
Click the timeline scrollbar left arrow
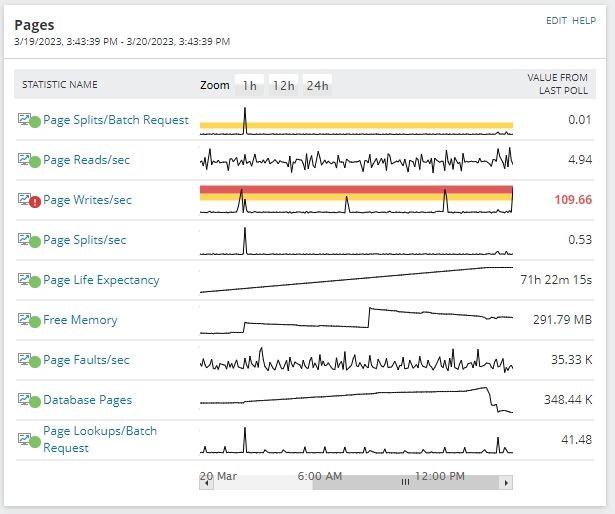(x=206, y=482)
